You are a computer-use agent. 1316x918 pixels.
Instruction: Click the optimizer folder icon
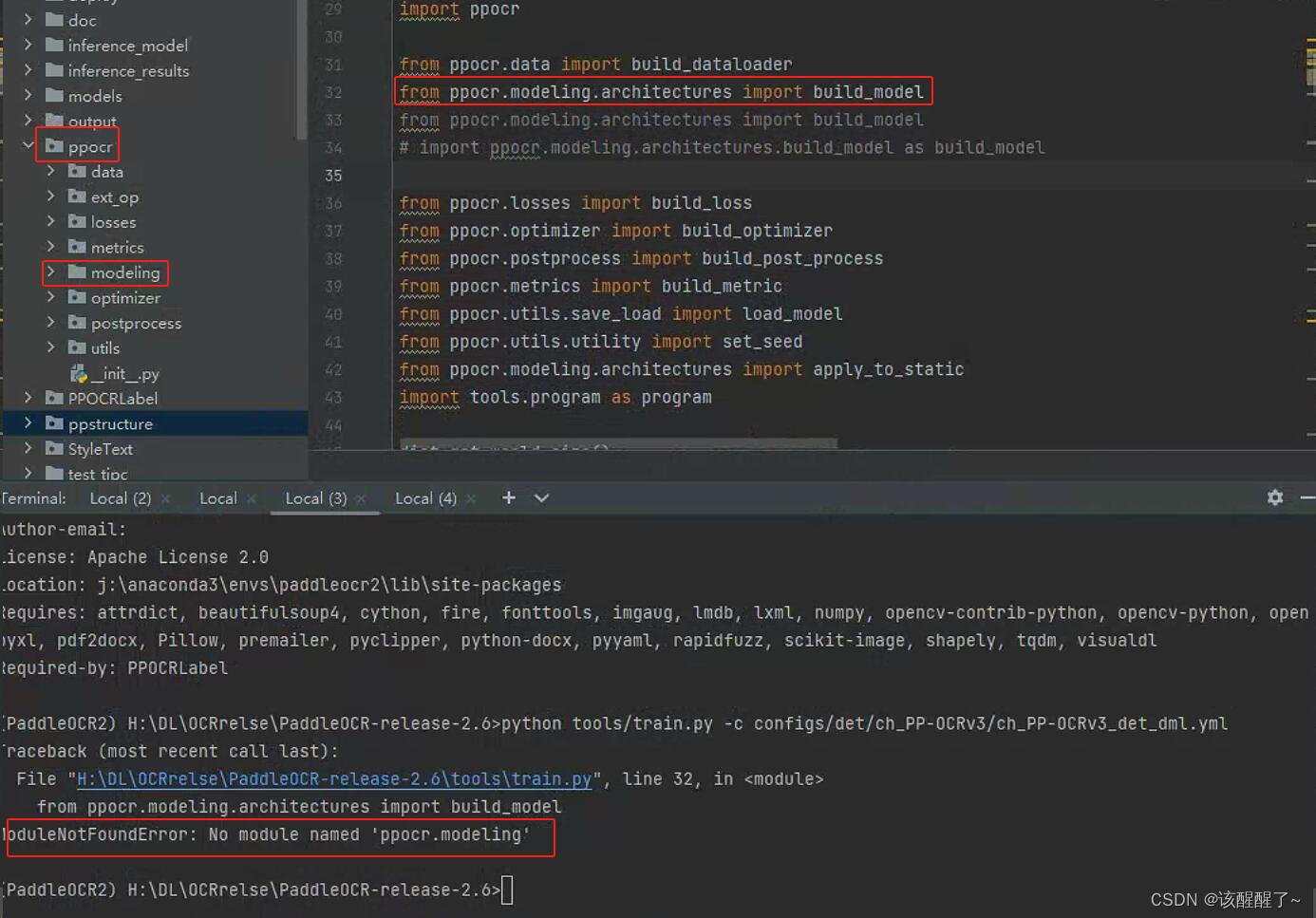click(76, 297)
